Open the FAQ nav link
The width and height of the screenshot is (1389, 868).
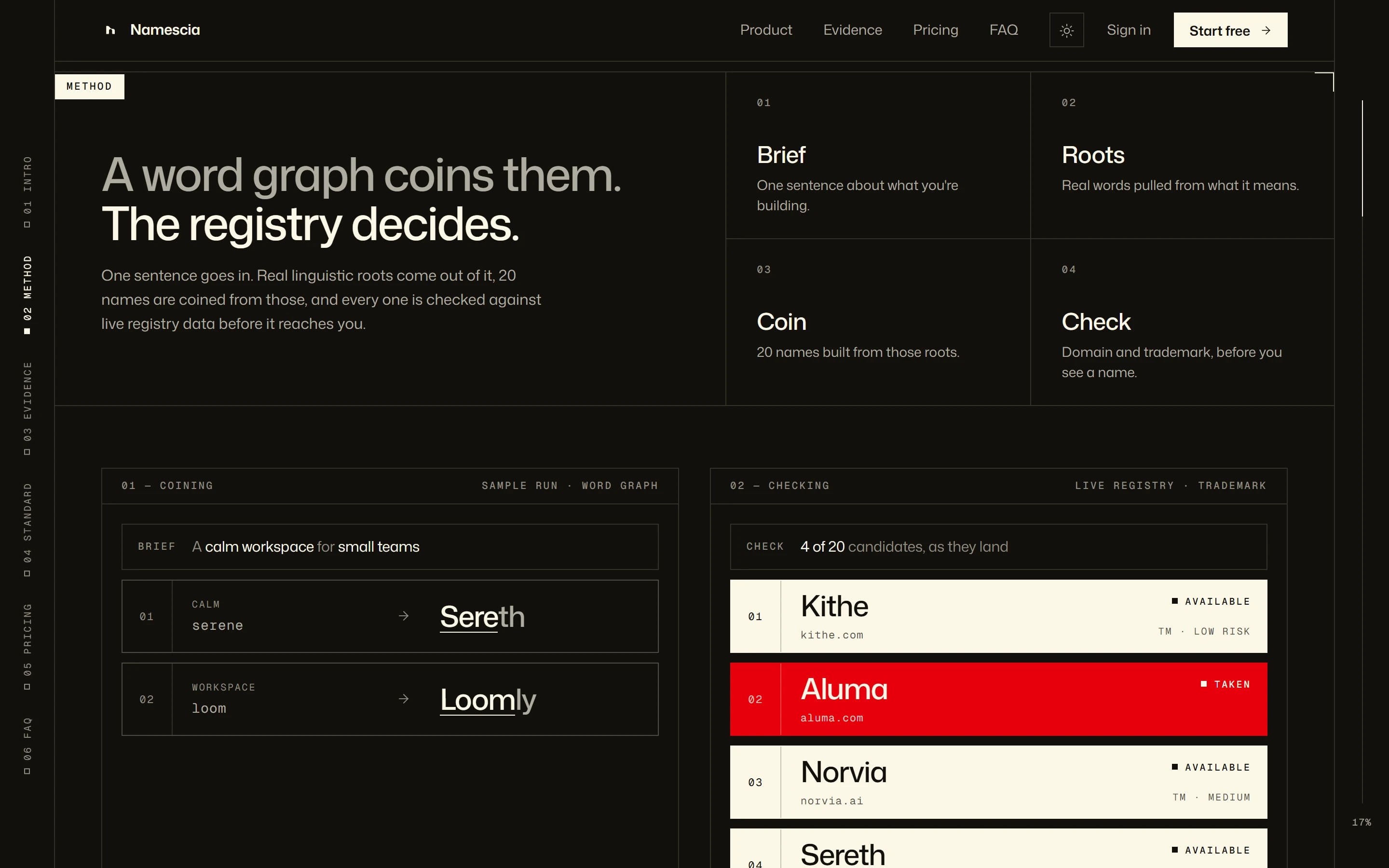point(1003,30)
